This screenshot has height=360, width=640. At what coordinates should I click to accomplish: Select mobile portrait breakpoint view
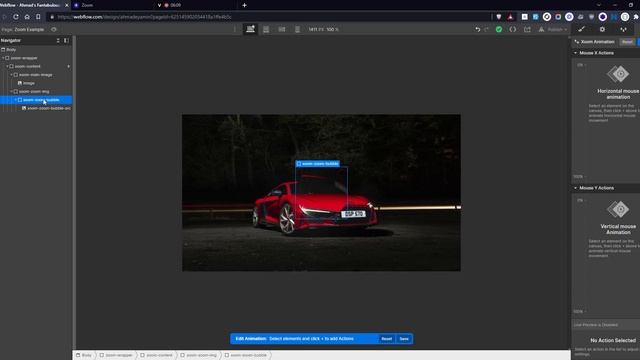297,29
